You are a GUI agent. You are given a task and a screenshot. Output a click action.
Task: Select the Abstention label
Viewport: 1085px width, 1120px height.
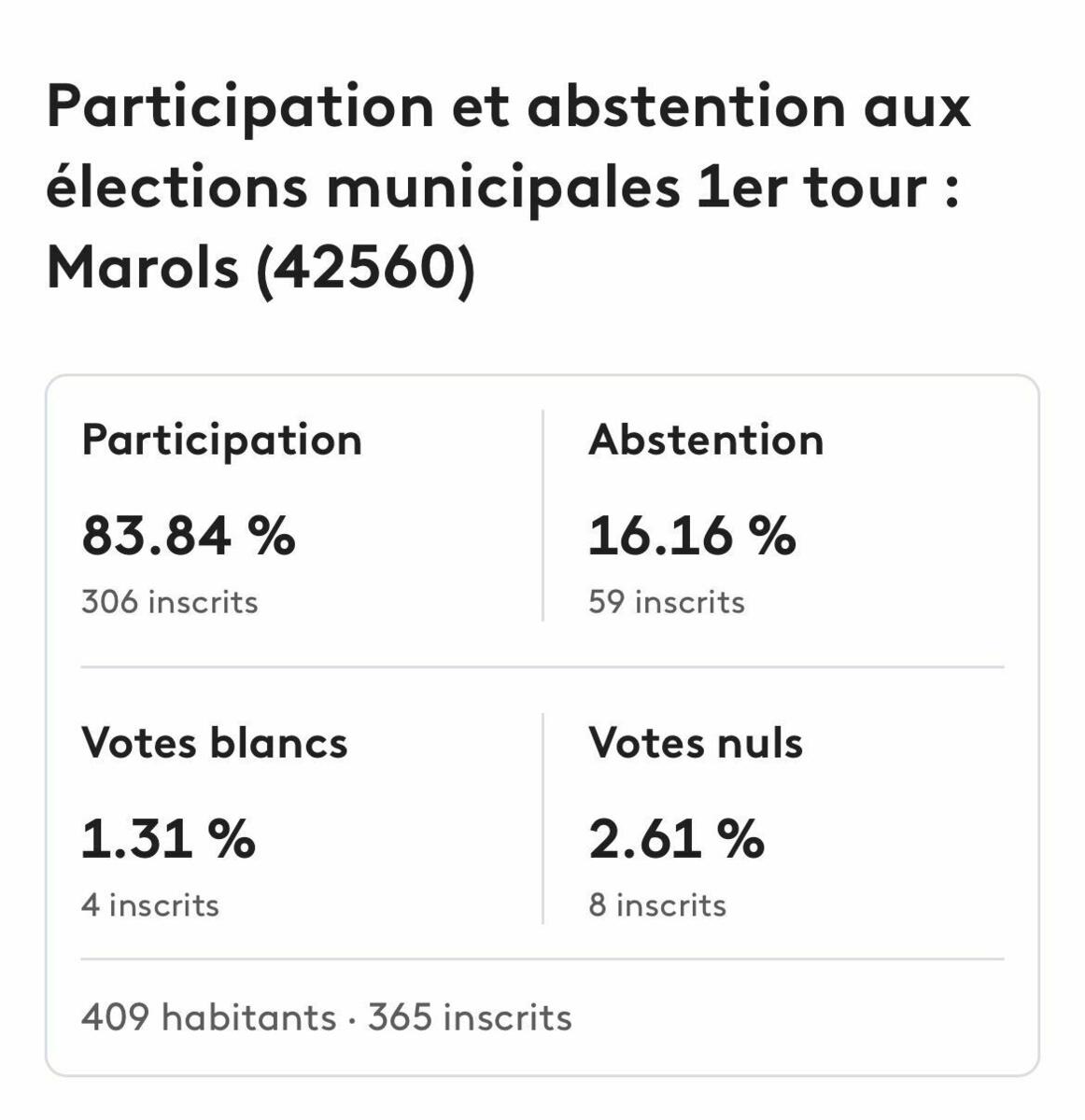pos(706,440)
